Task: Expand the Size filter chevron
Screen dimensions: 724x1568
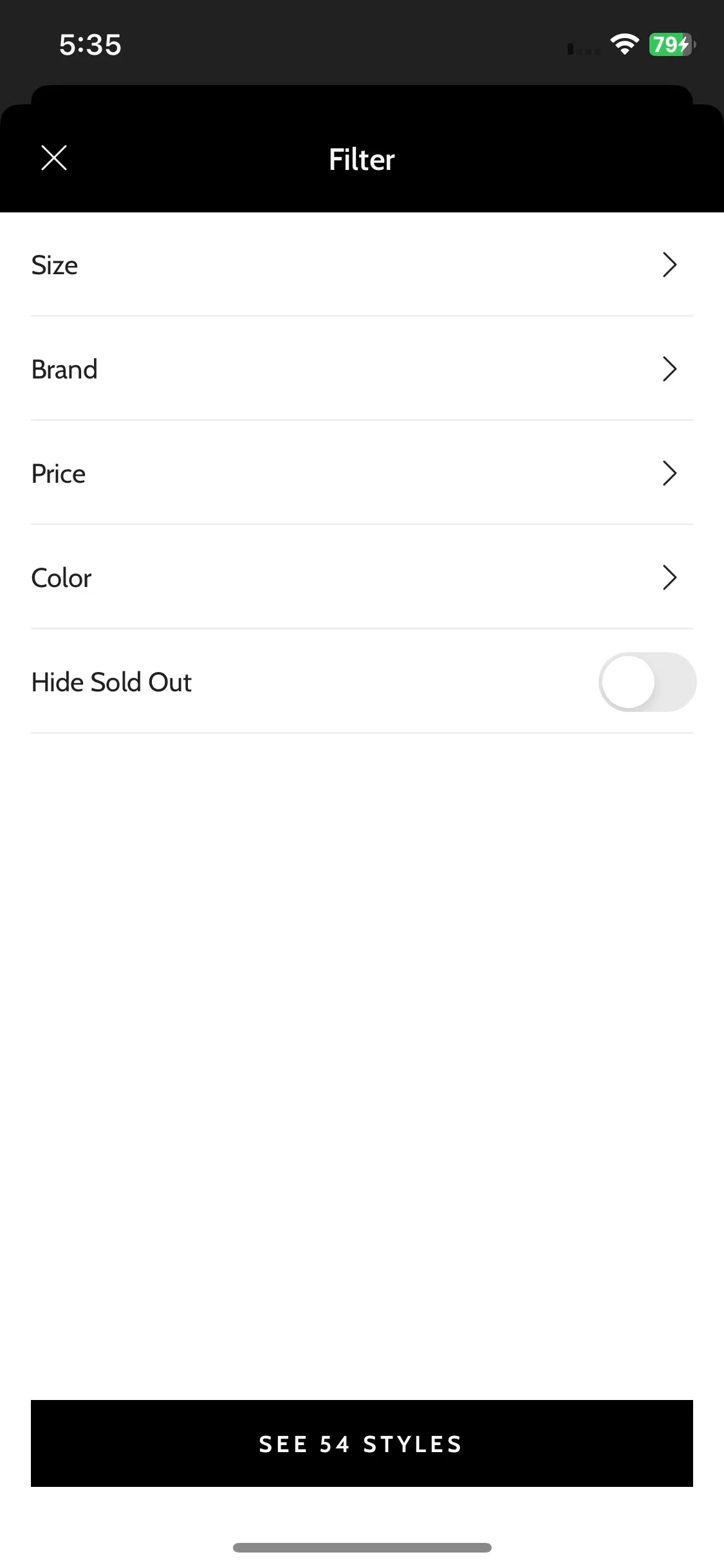Action: pos(670,265)
